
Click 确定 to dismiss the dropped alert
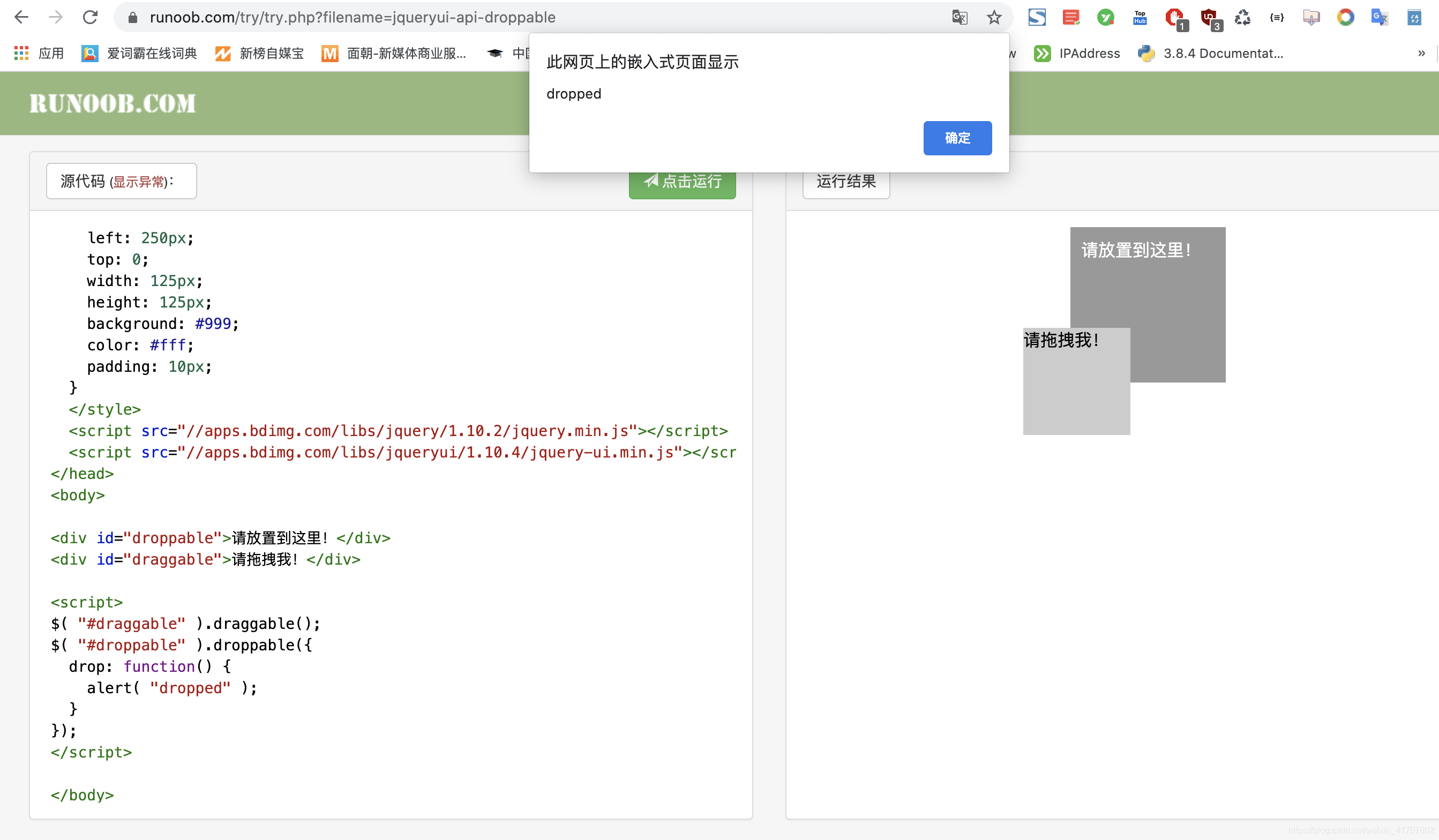957,138
